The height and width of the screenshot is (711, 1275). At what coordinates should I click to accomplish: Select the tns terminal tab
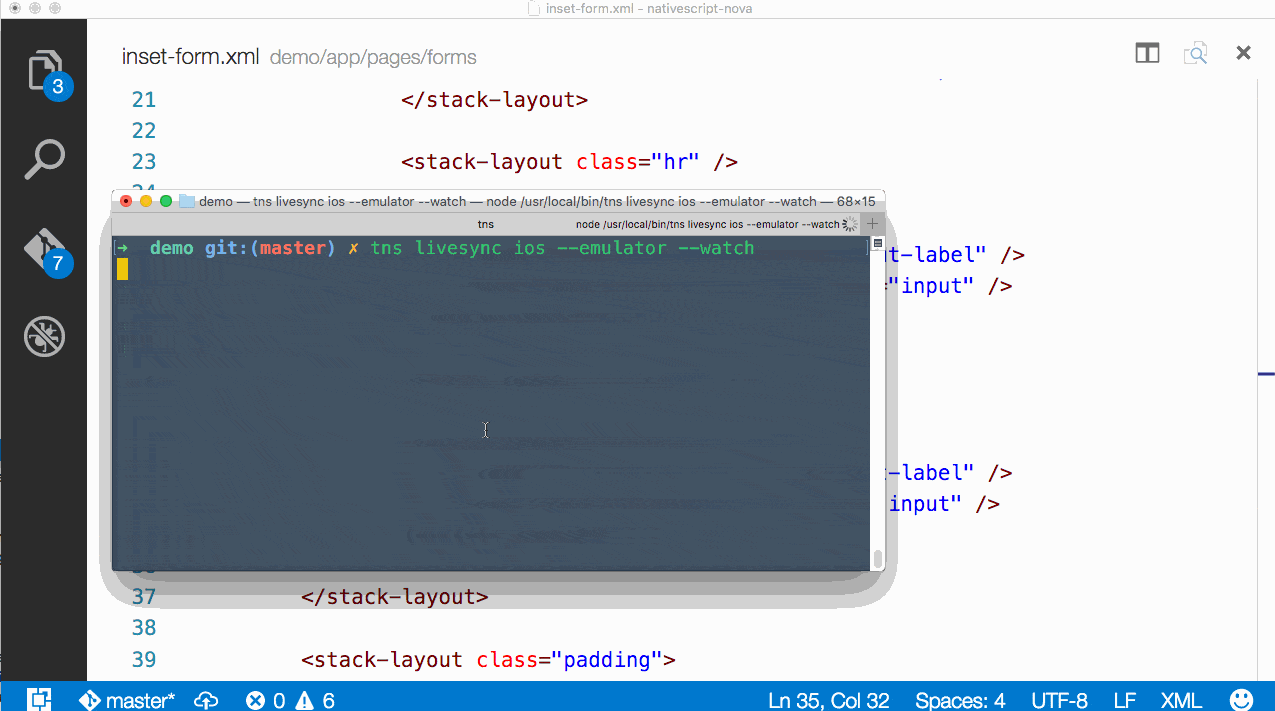[485, 223]
